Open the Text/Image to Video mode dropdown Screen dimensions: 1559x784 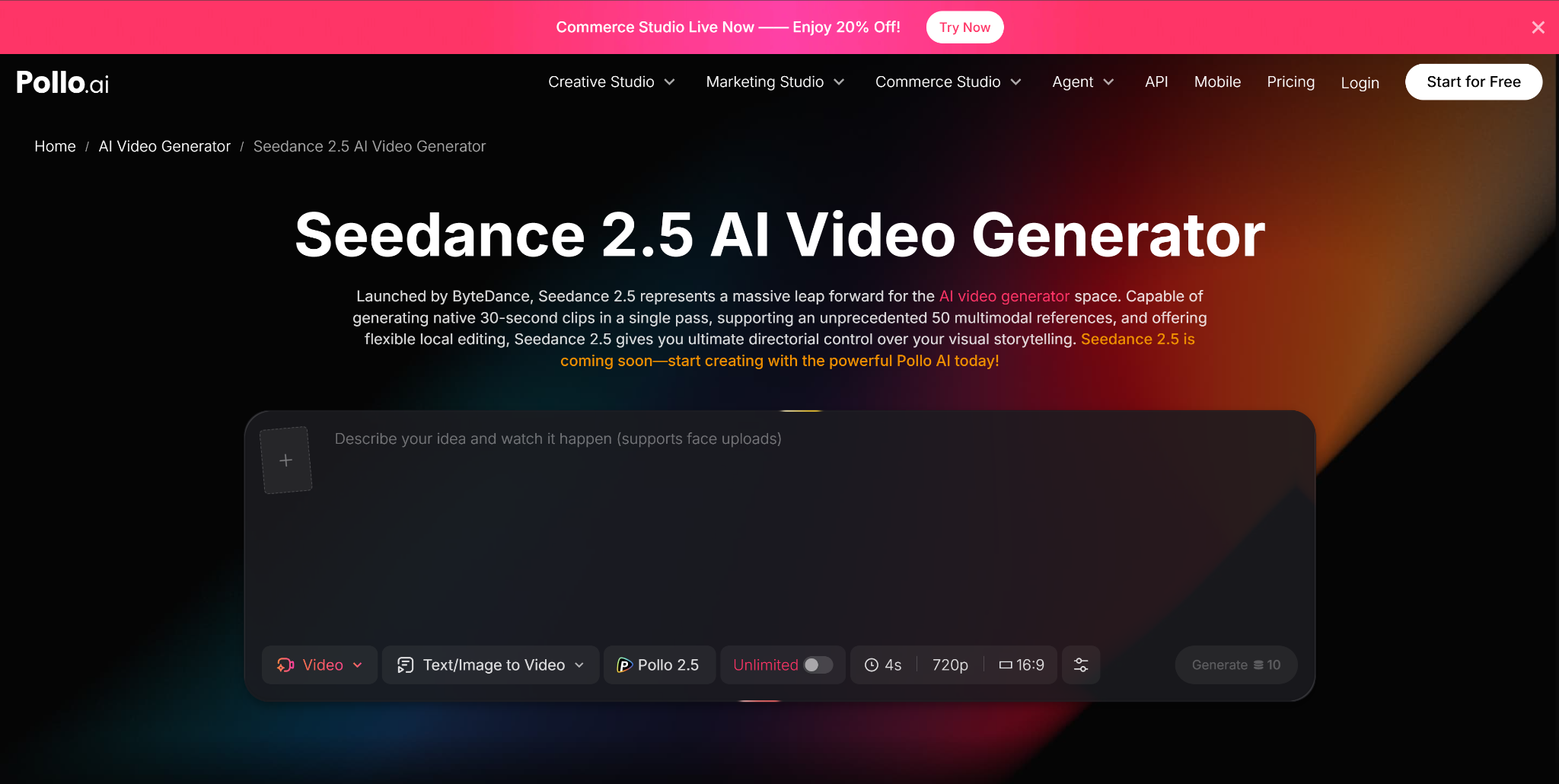tap(491, 664)
